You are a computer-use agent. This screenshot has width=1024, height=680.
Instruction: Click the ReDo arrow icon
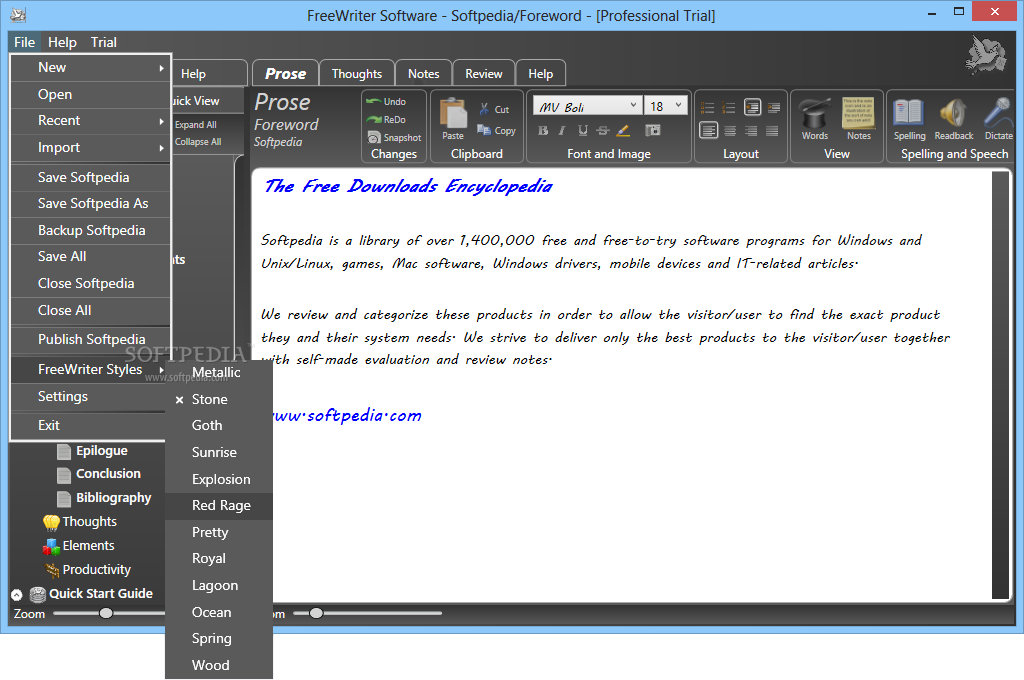click(374, 120)
